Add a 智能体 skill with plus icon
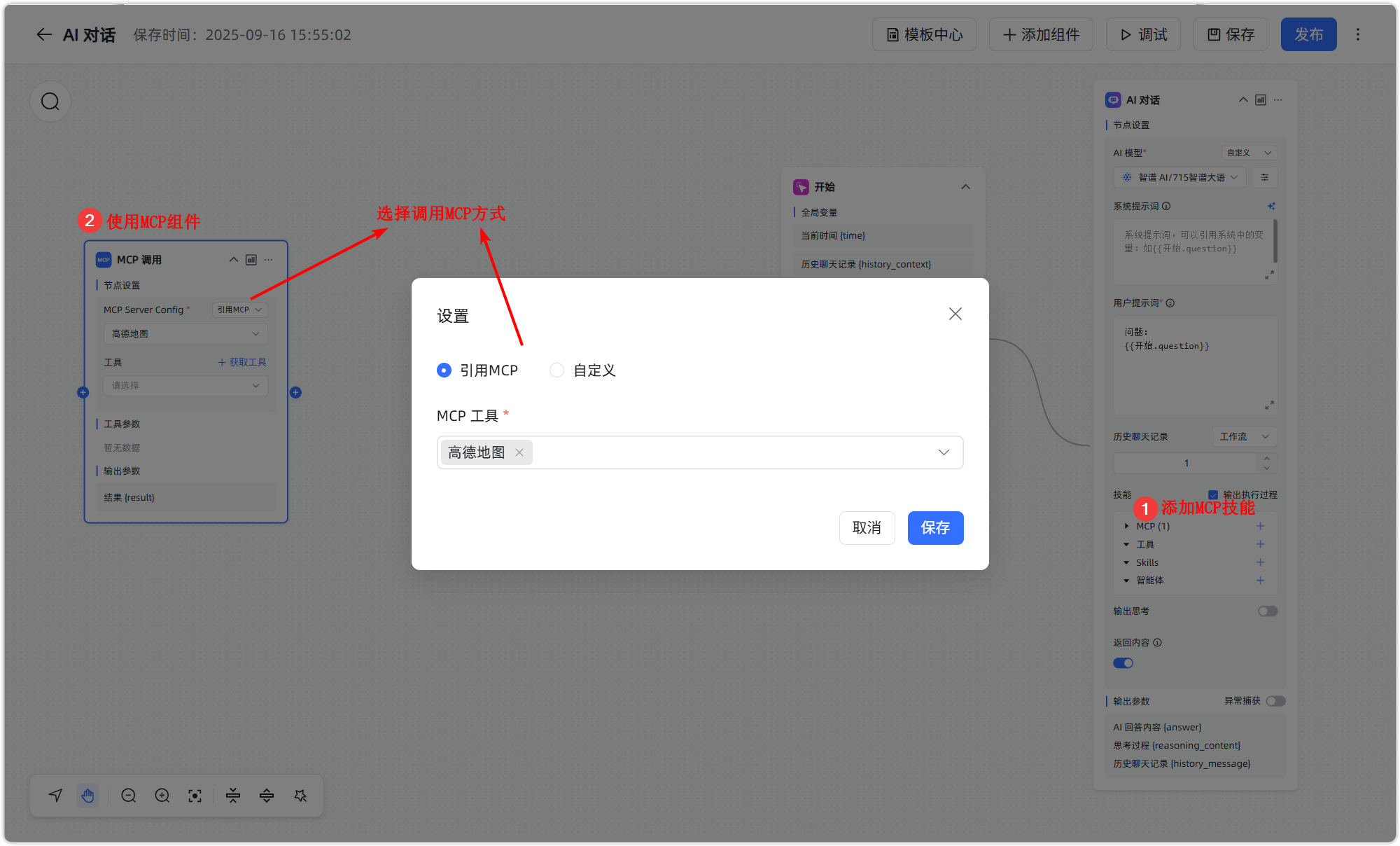This screenshot has width=1400, height=846. coord(1260,580)
